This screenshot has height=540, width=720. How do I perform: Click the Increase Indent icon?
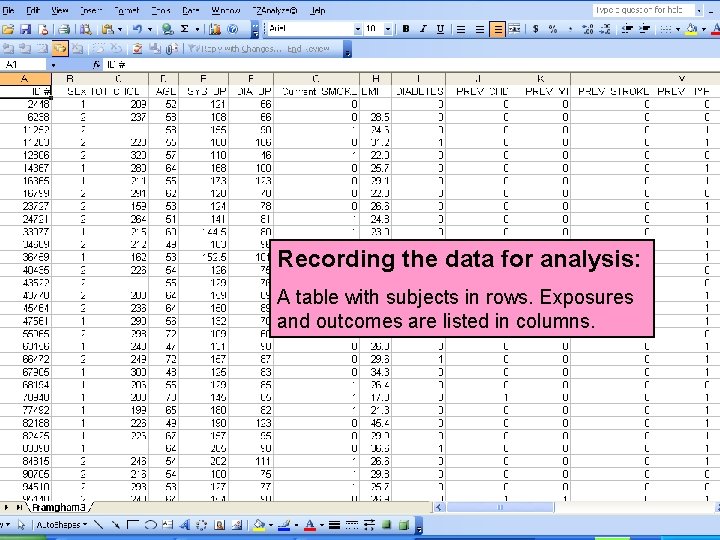(645, 29)
